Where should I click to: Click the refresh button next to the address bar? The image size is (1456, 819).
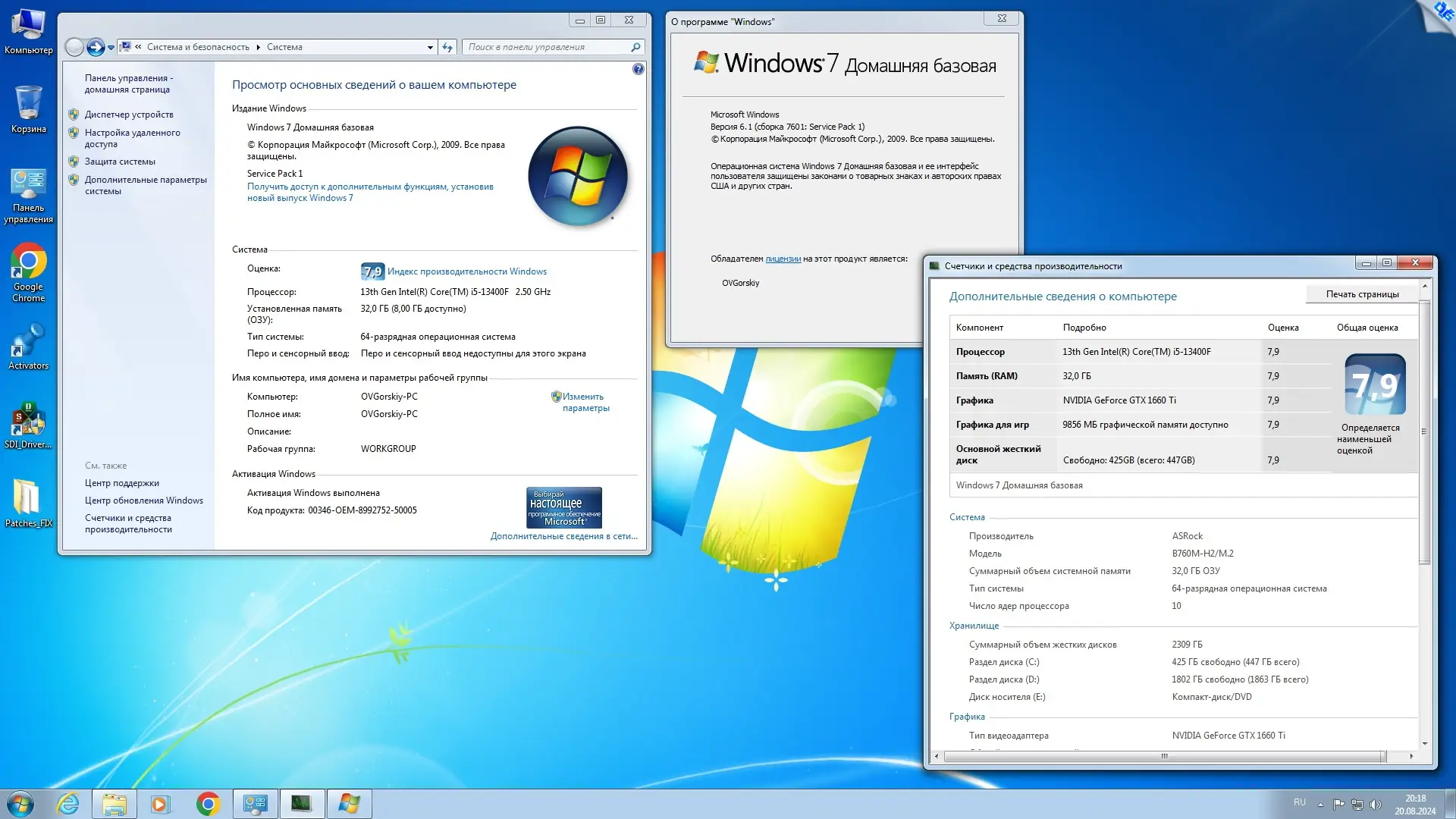(x=447, y=47)
